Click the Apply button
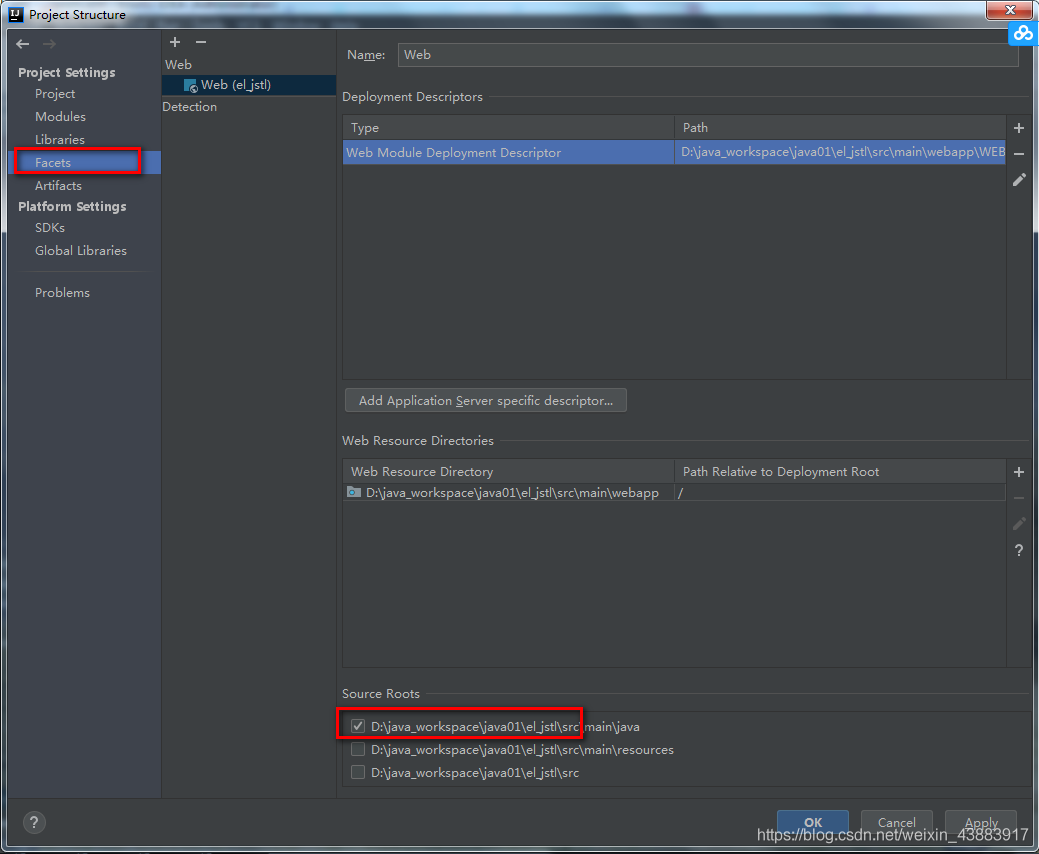 [981, 822]
